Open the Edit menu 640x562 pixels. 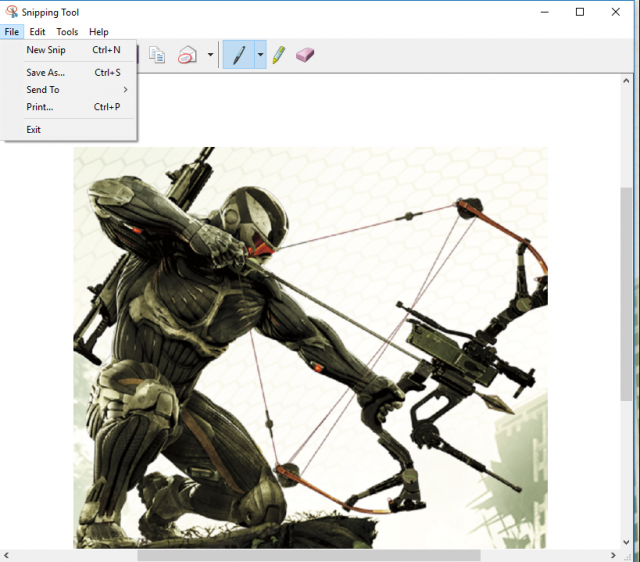(x=37, y=32)
